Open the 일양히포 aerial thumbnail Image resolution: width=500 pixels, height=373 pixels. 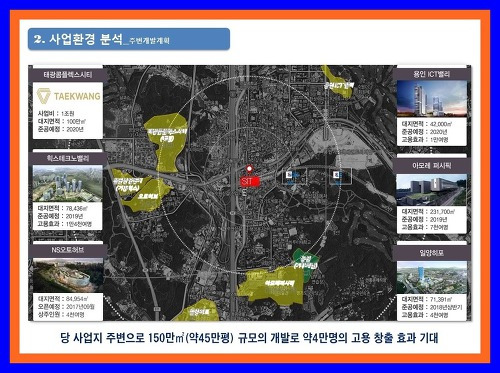point(431,278)
